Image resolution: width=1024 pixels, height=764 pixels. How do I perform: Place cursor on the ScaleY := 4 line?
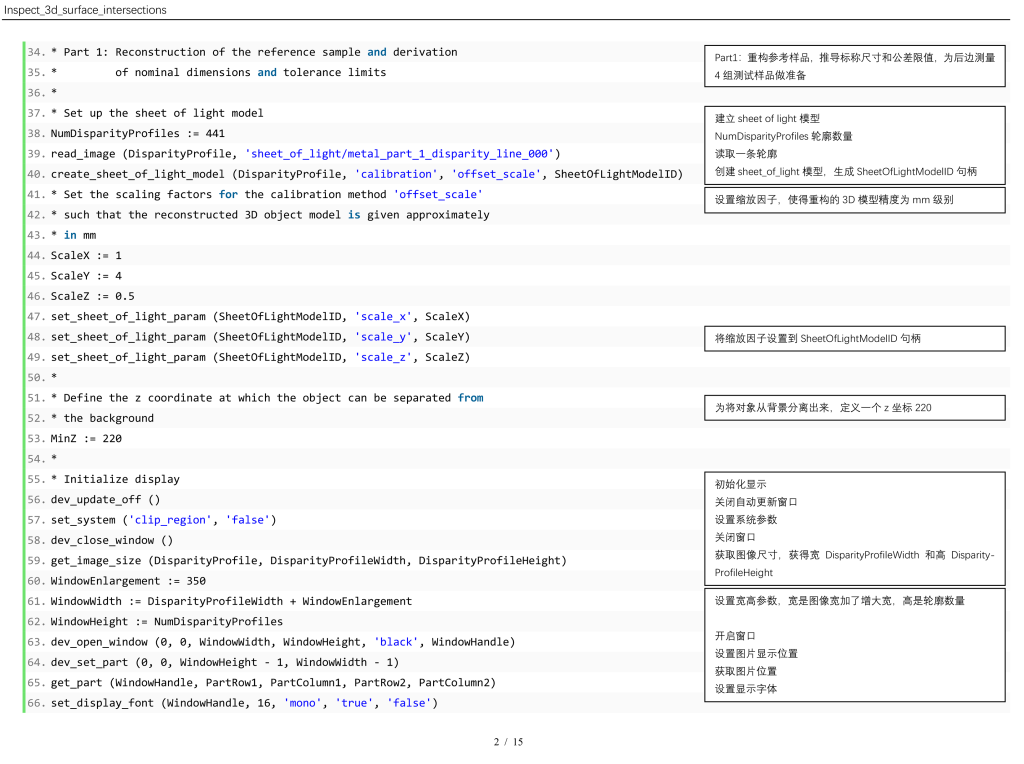(x=86, y=276)
